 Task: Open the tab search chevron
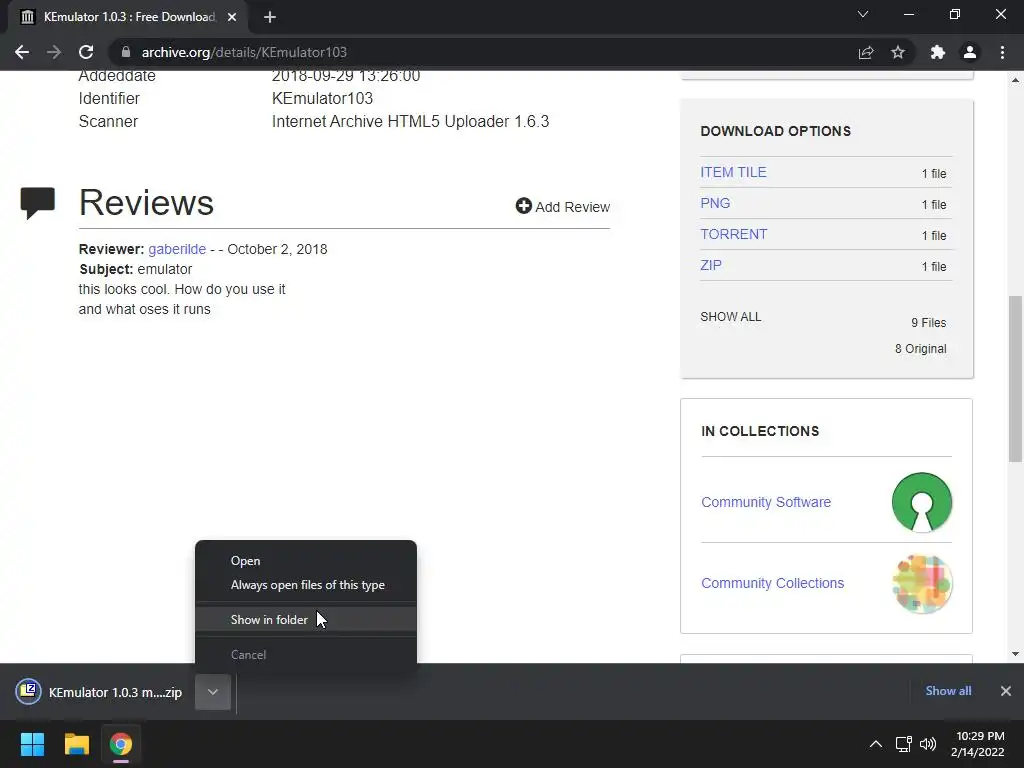click(863, 14)
